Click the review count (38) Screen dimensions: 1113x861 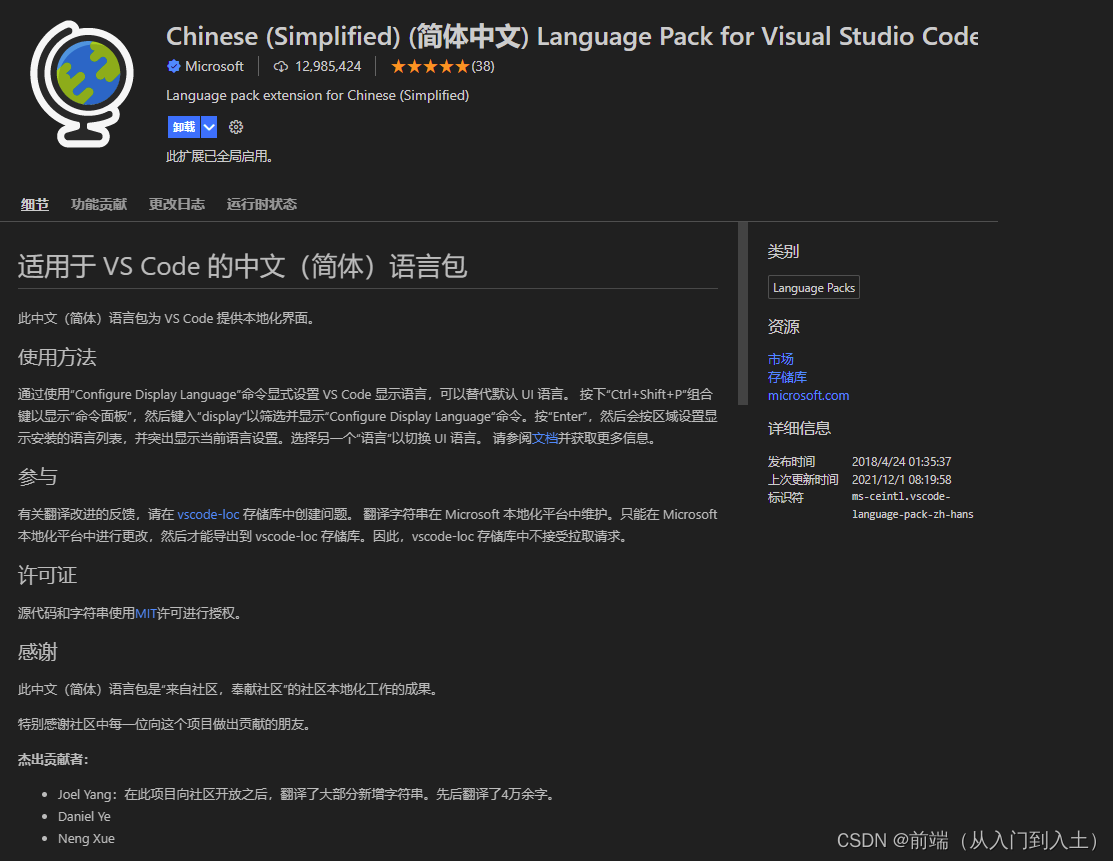click(x=483, y=66)
